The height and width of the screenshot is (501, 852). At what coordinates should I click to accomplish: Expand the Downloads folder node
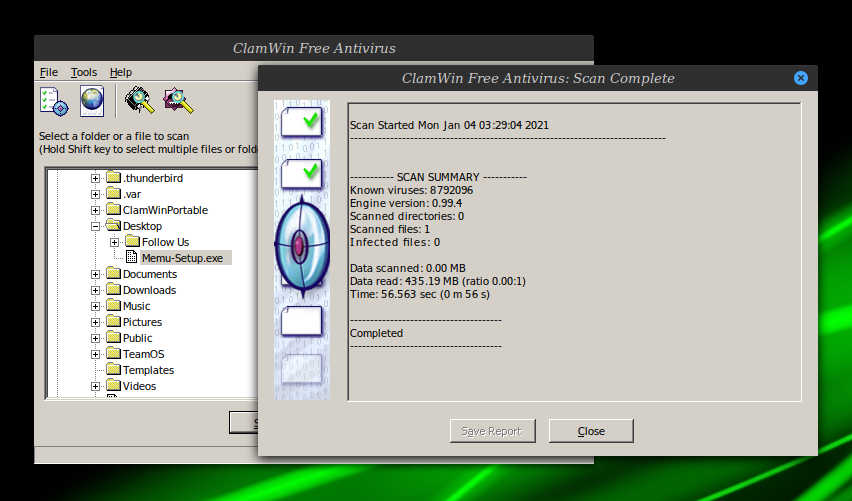(x=95, y=290)
